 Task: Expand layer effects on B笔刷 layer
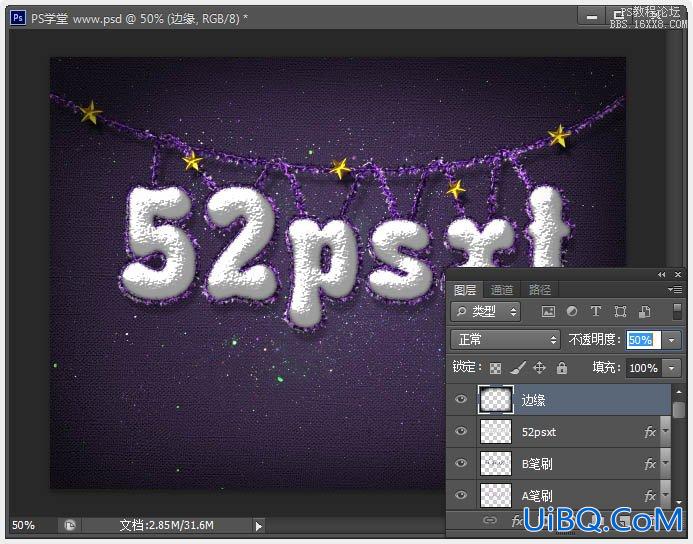[665, 463]
